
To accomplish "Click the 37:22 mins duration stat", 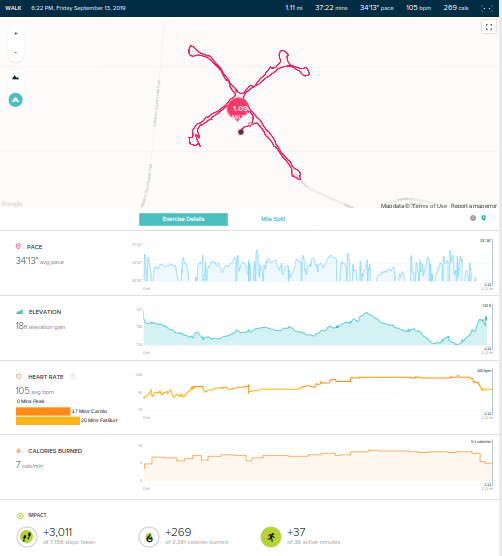I will (x=331, y=8).
